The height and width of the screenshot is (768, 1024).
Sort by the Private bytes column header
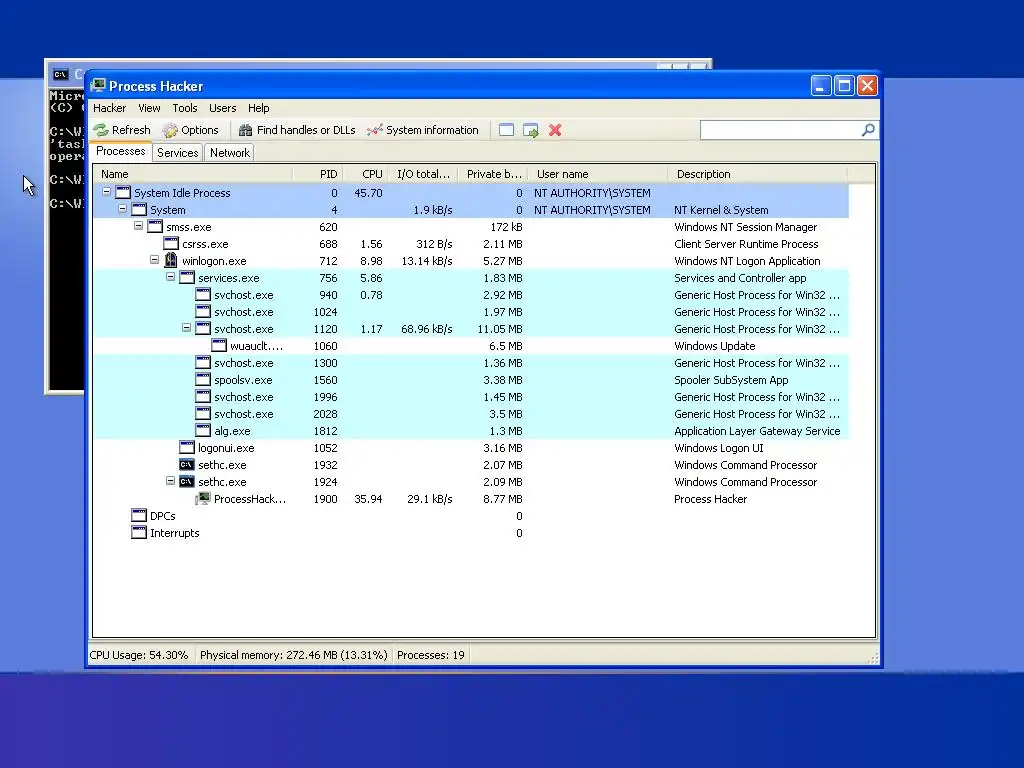point(493,174)
